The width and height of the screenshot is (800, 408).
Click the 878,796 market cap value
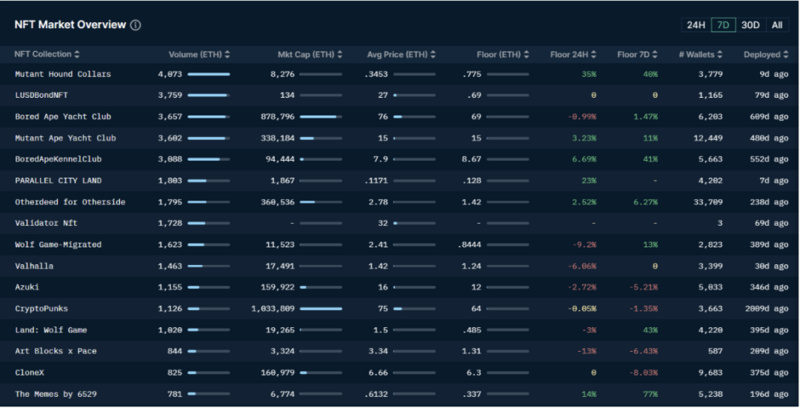(x=278, y=117)
